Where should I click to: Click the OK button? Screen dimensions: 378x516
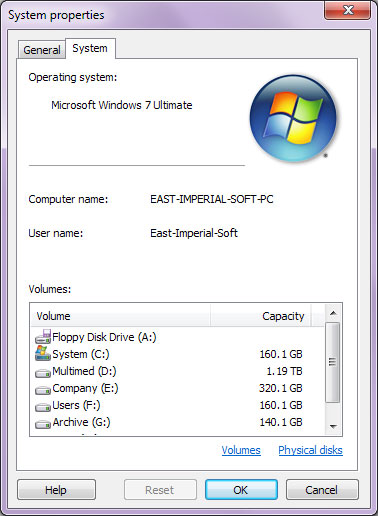point(241,490)
